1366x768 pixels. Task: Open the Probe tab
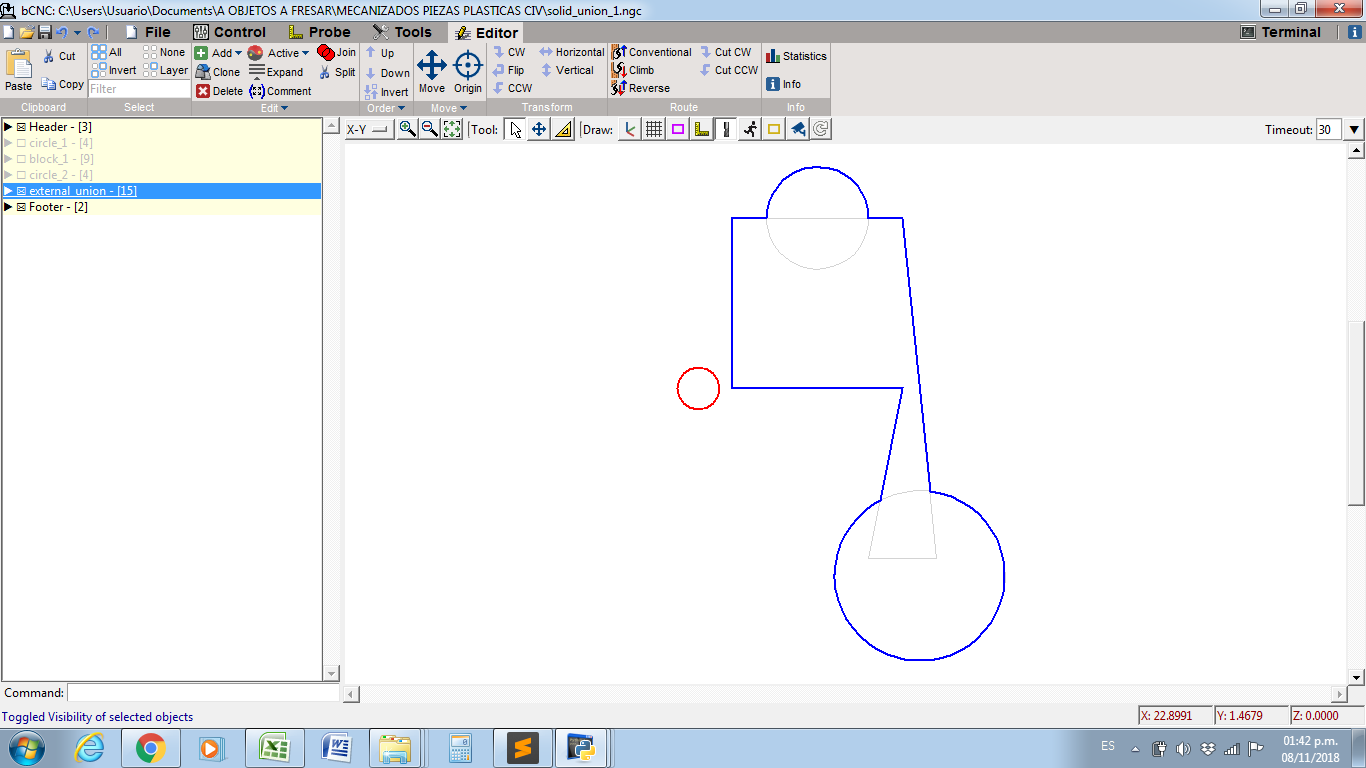point(319,32)
